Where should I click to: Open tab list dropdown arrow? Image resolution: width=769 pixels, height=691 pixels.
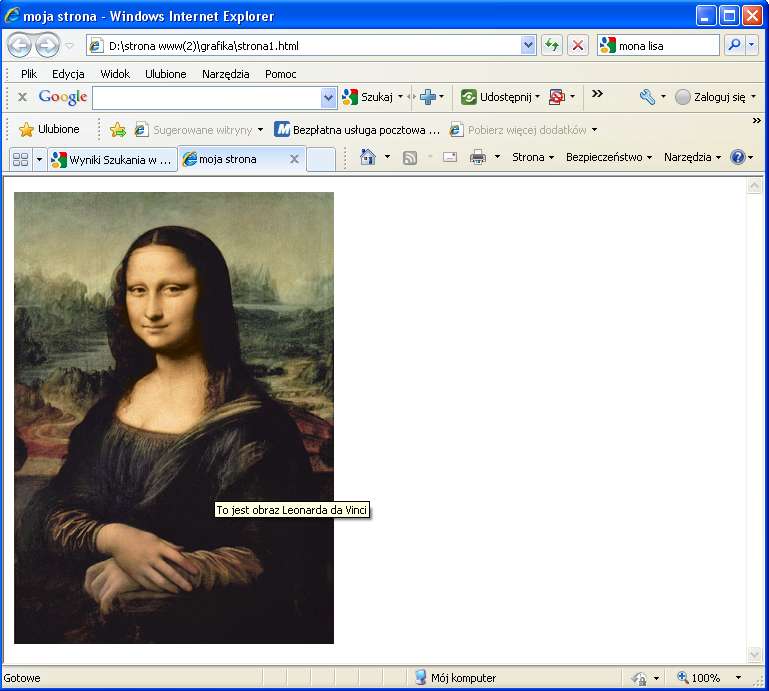[39, 159]
